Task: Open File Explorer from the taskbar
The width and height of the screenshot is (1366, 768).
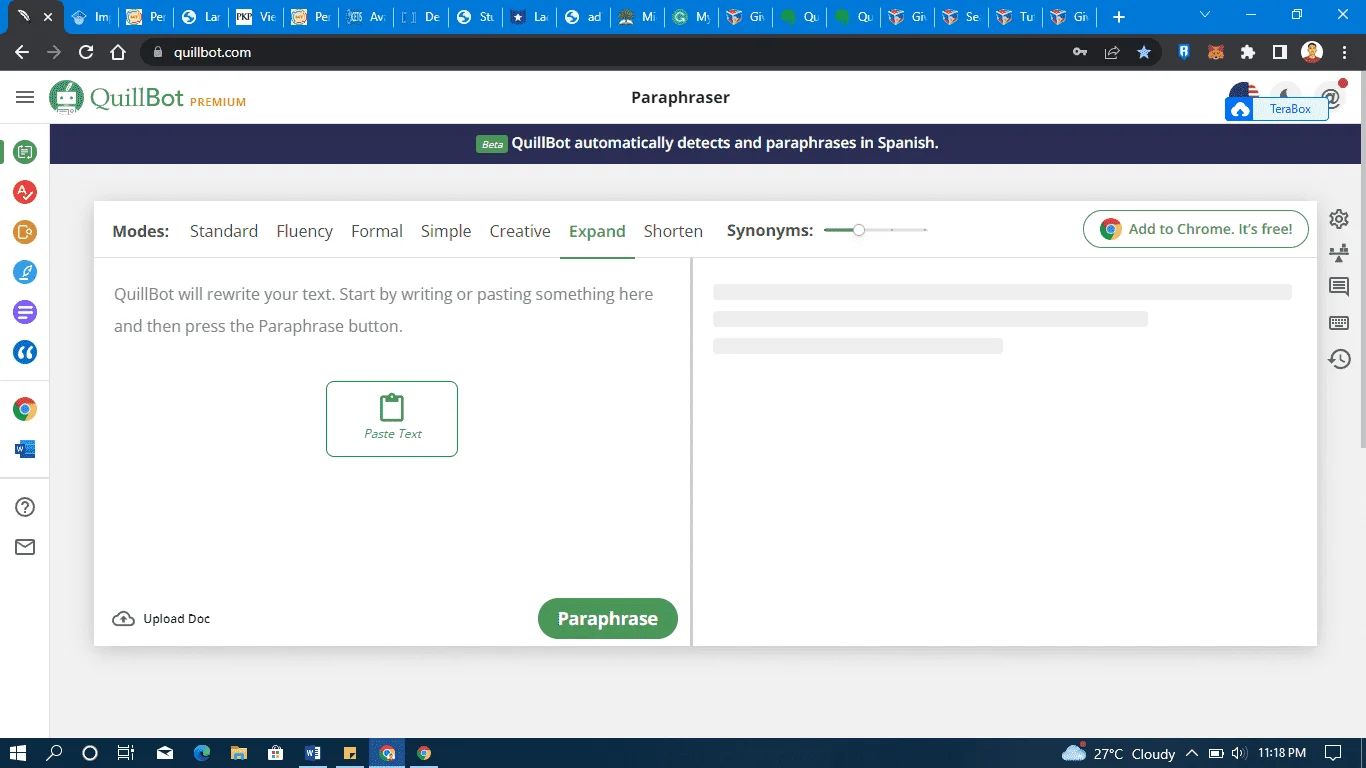Action: [x=238, y=753]
